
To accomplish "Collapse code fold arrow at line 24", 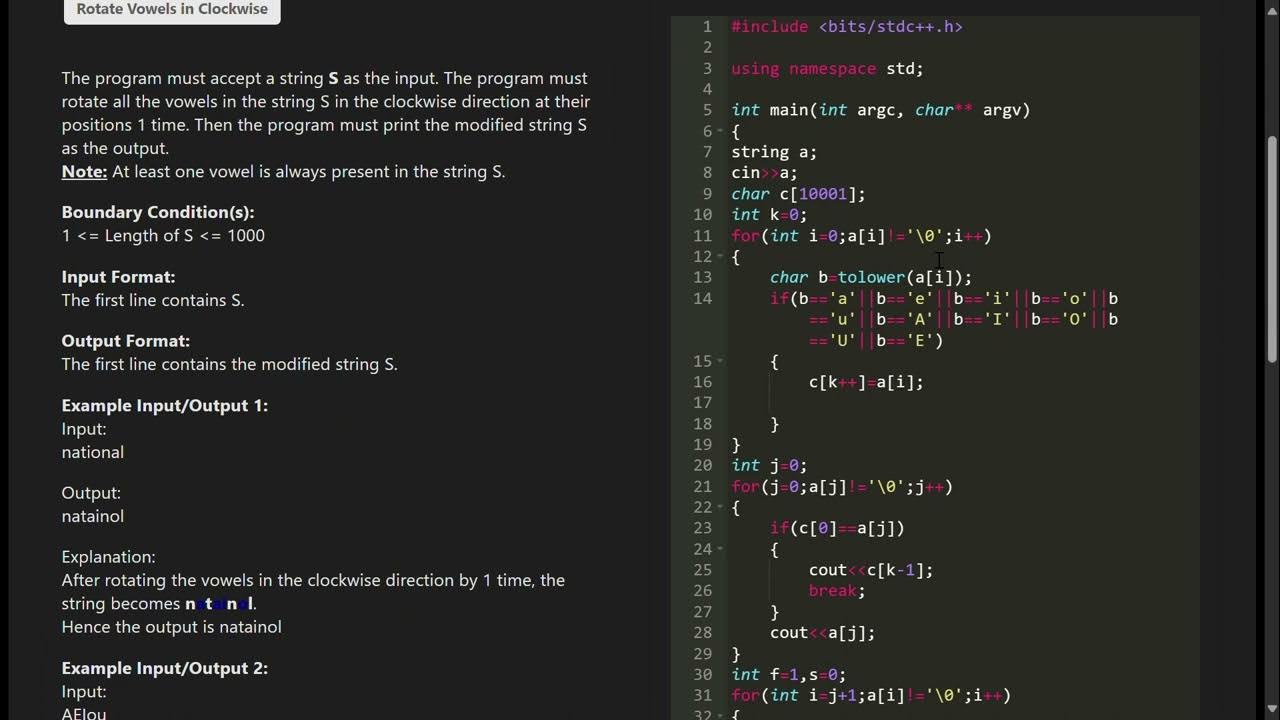I will [719, 549].
